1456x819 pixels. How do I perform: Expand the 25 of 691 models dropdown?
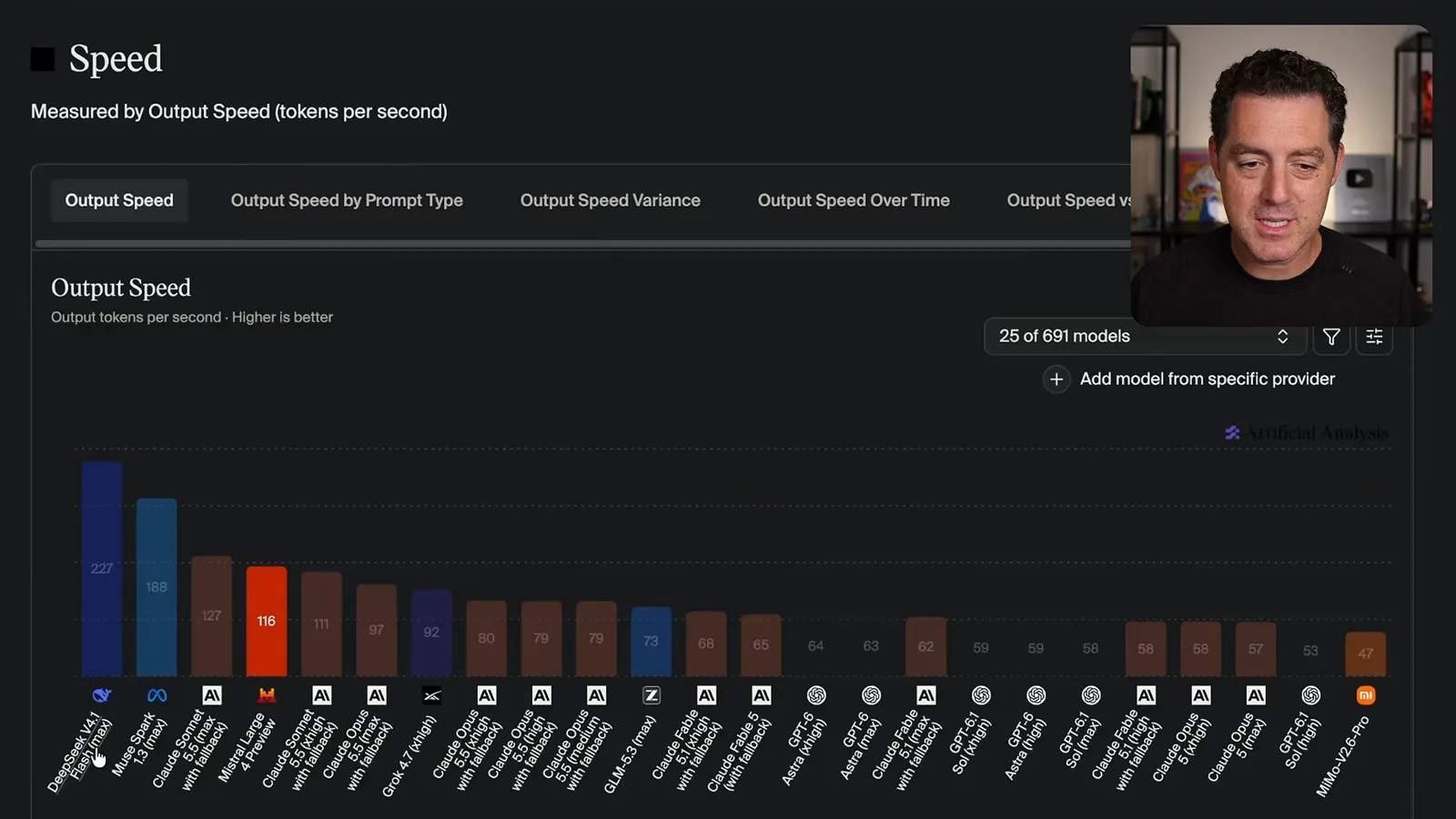point(1145,336)
